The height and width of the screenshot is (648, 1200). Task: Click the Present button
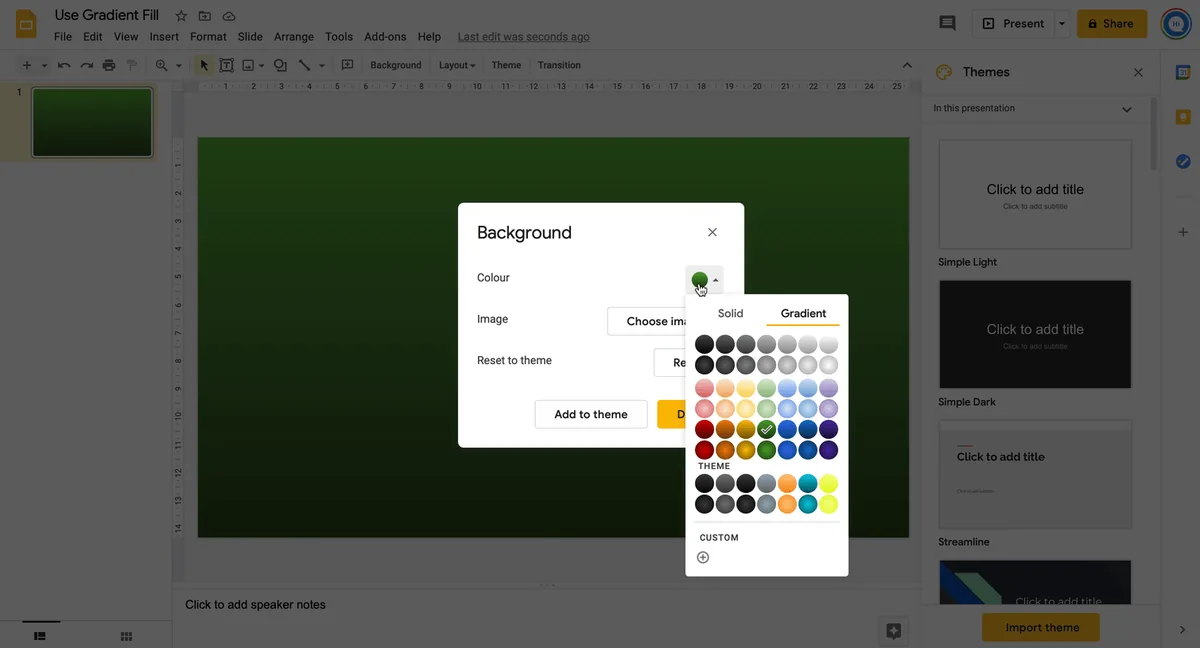coord(1013,23)
